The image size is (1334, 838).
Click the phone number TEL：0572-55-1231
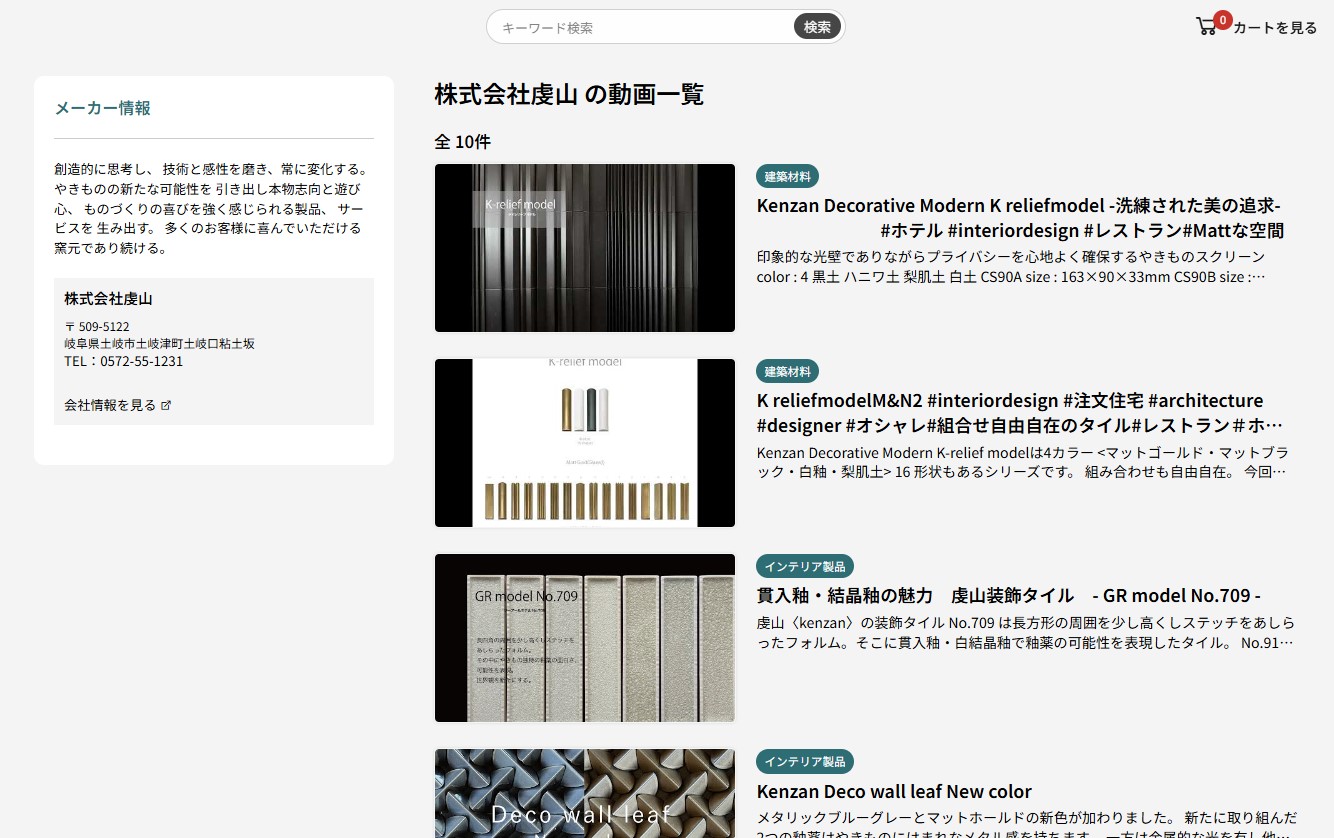pyautogui.click(x=123, y=361)
